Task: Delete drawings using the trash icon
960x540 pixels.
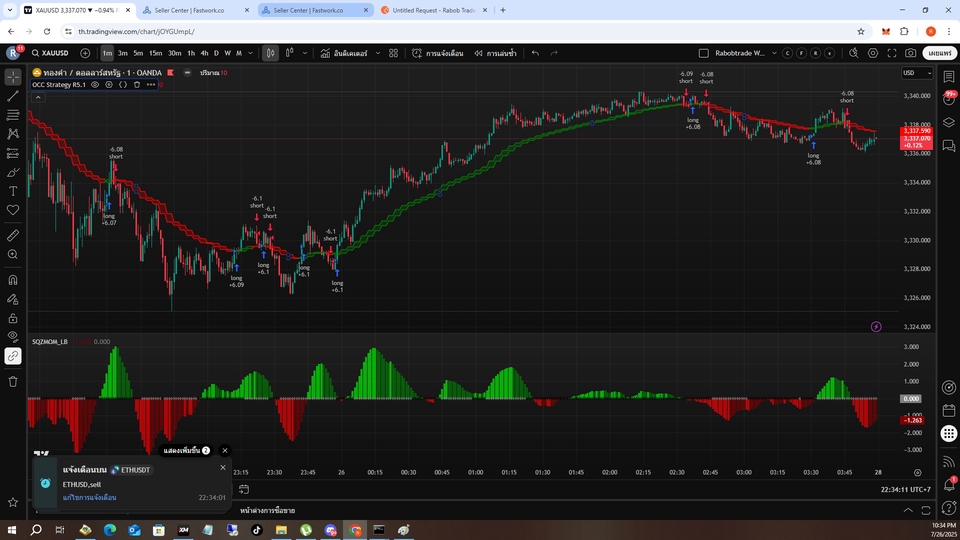Action: click(x=13, y=381)
